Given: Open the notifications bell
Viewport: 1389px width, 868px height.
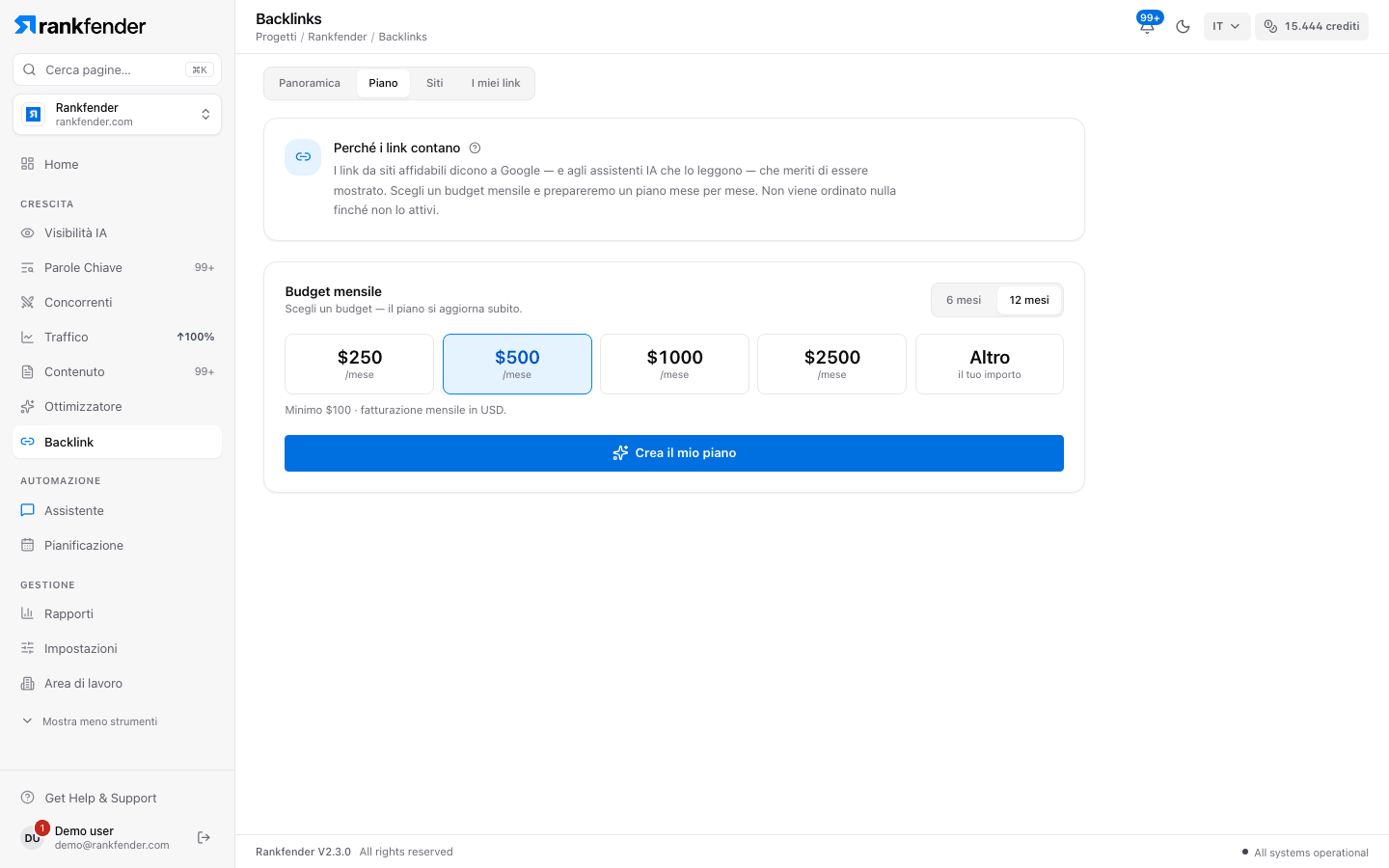Looking at the screenshot, I should click(x=1147, y=26).
